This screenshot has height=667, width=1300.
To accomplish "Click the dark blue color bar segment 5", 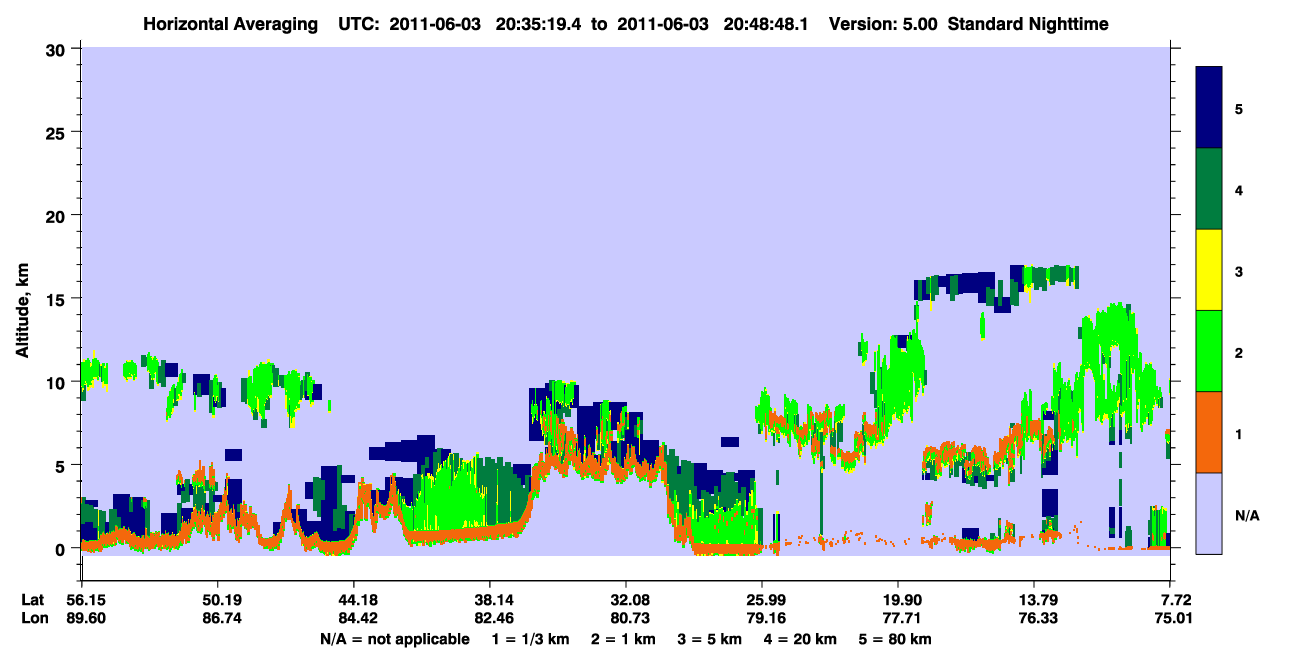I will (x=1209, y=108).
